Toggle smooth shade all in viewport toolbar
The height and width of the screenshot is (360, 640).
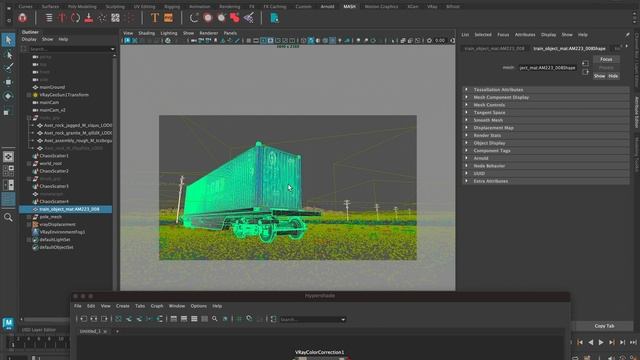[x=311, y=40]
